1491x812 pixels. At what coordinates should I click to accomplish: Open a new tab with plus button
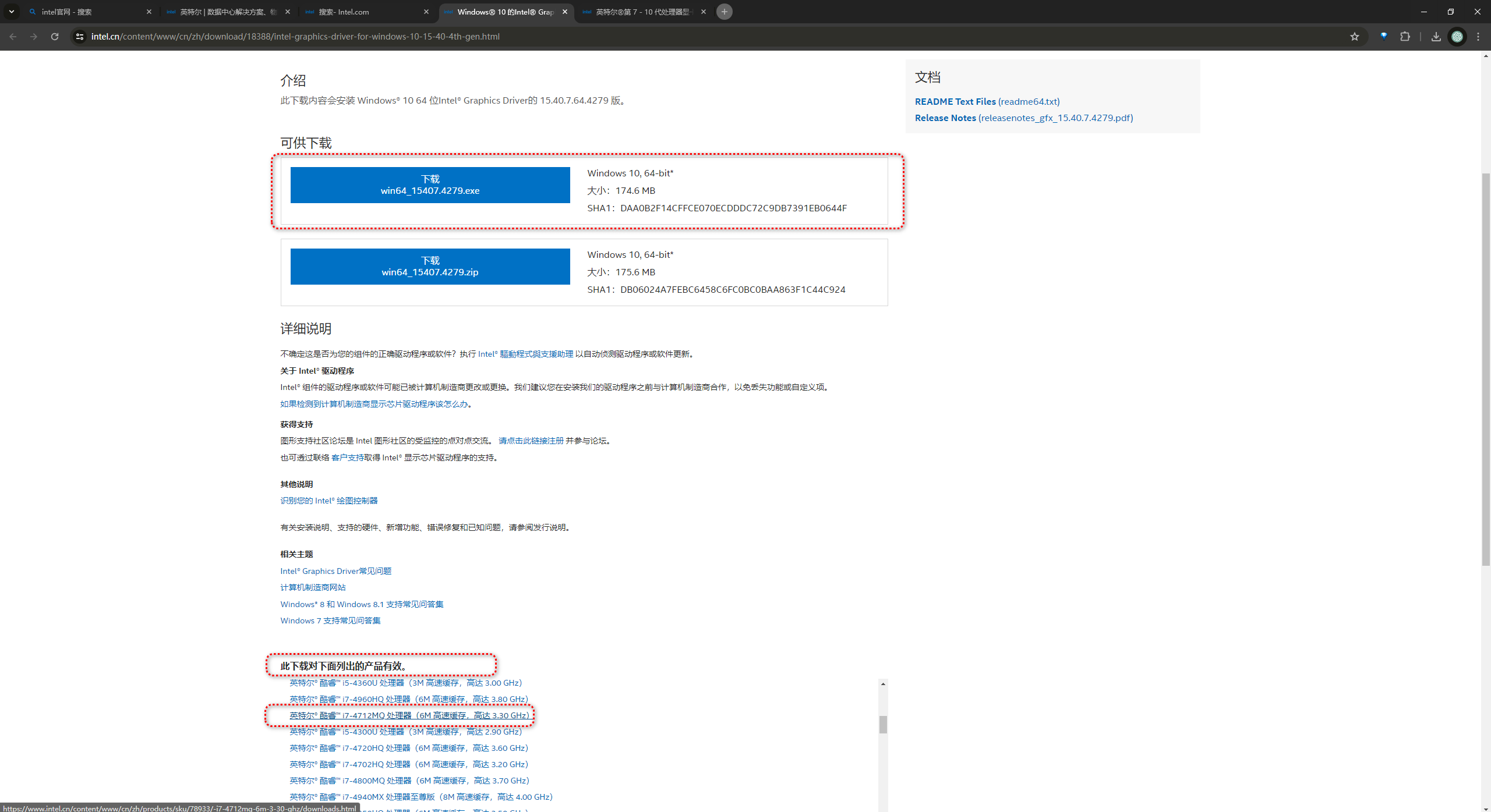[724, 12]
